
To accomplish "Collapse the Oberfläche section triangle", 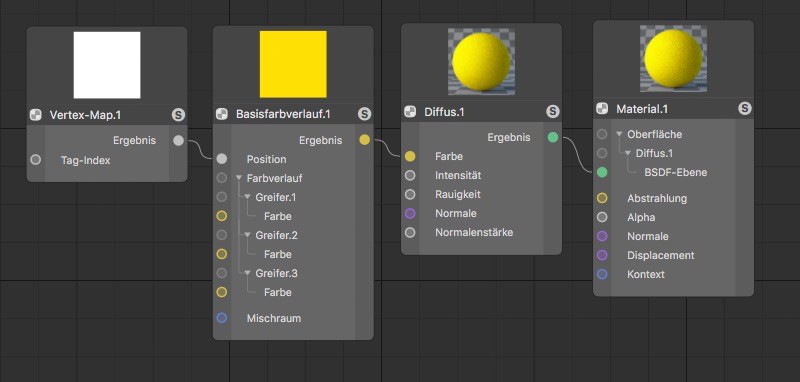I will coord(619,134).
